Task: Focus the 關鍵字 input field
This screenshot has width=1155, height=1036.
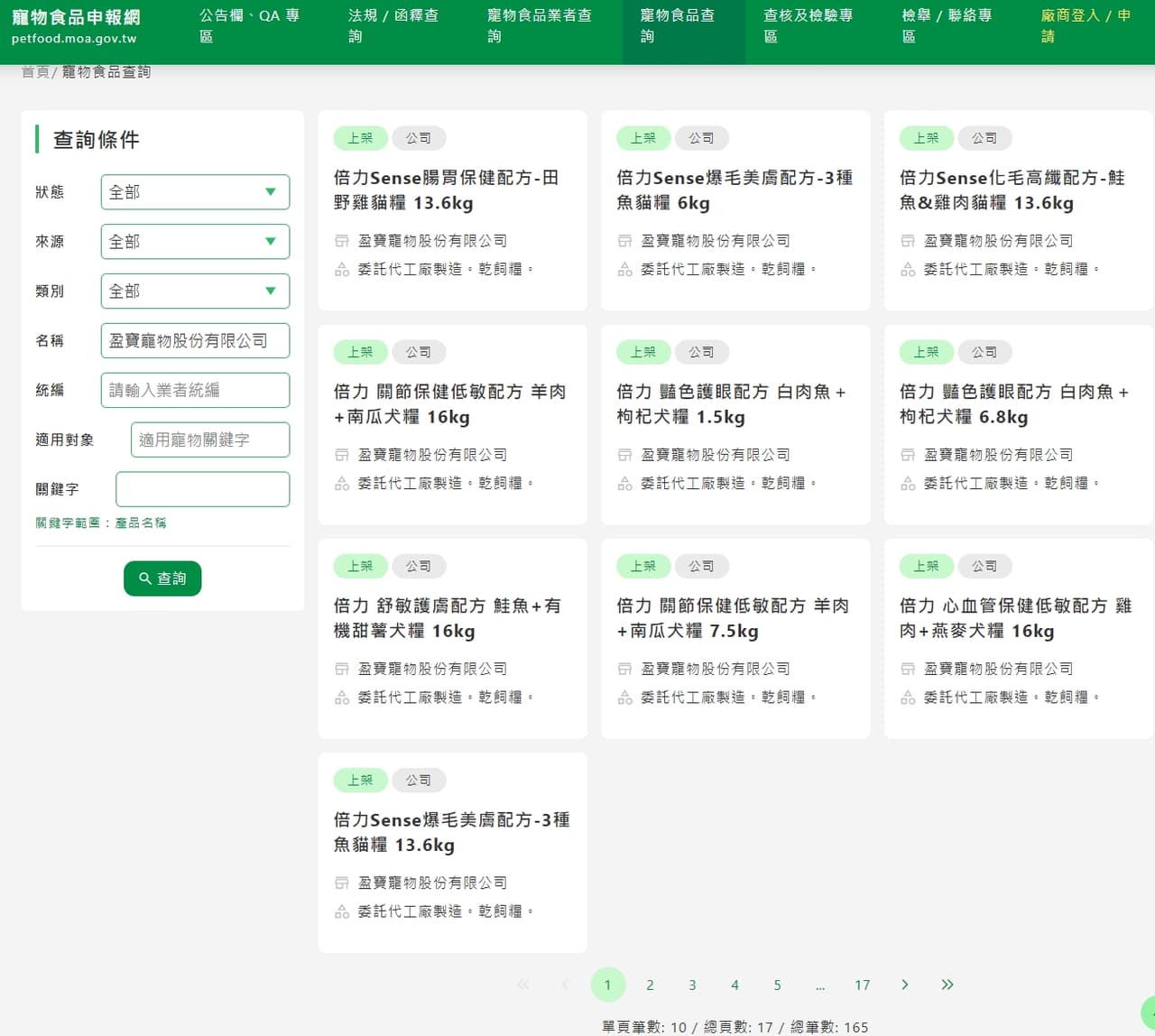Action: 203,489
